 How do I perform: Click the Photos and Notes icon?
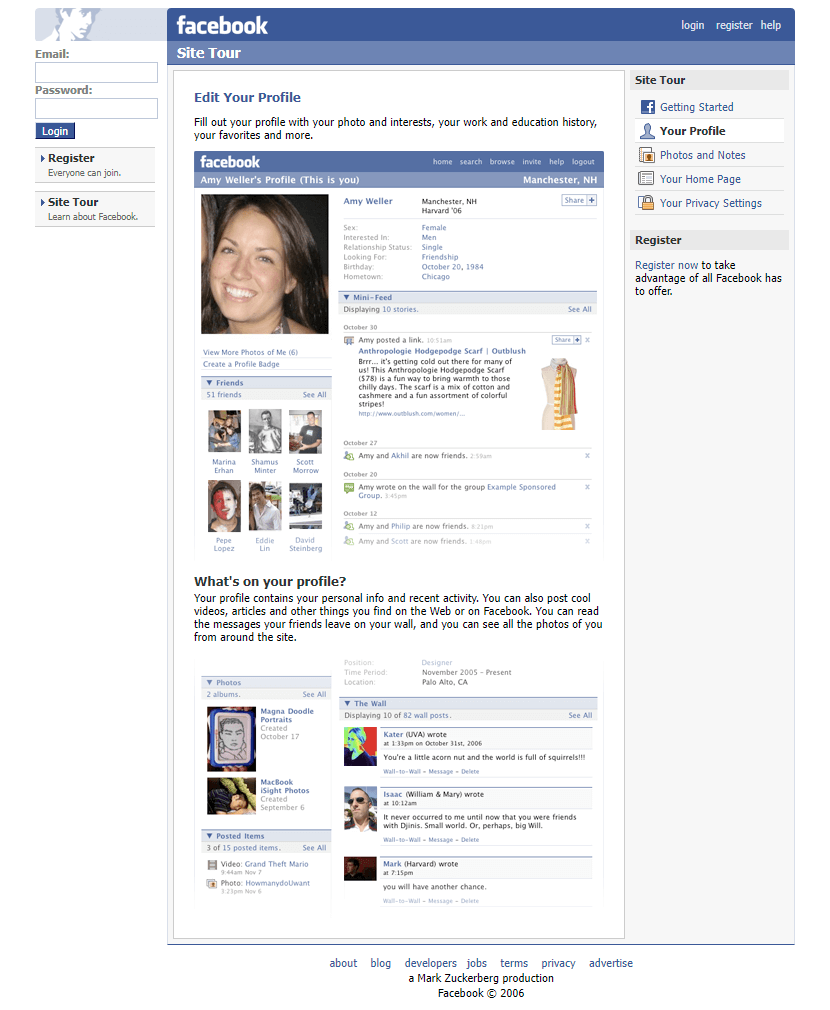point(646,155)
